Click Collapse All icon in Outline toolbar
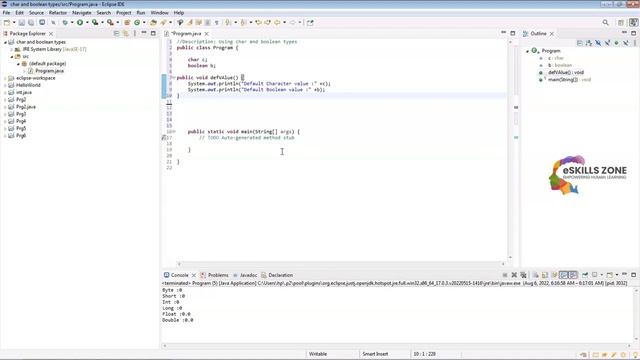 [580, 43]
